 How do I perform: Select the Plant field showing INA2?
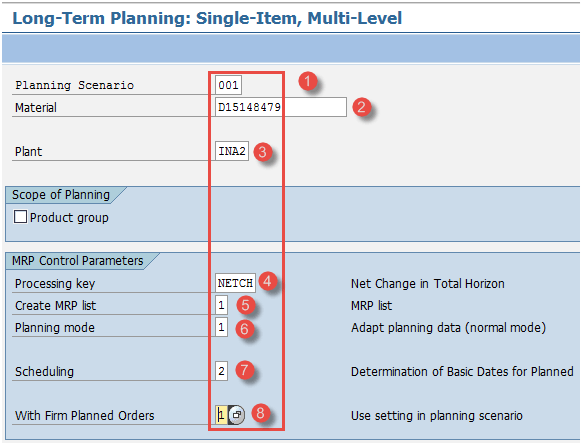[232, 151]
